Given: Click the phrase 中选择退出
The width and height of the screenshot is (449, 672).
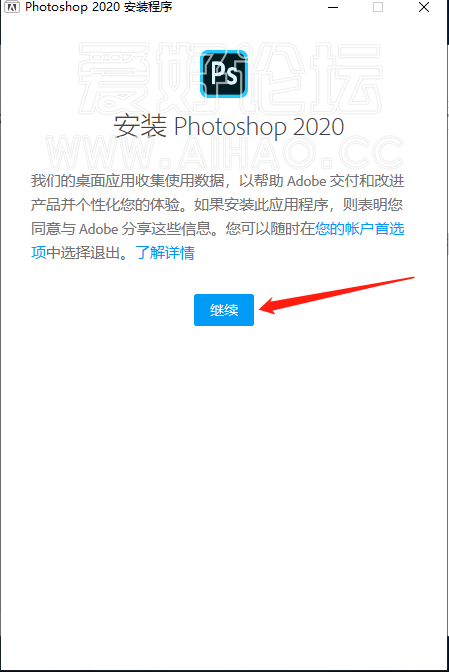Looking at the screenshot, I should point(84,252).
